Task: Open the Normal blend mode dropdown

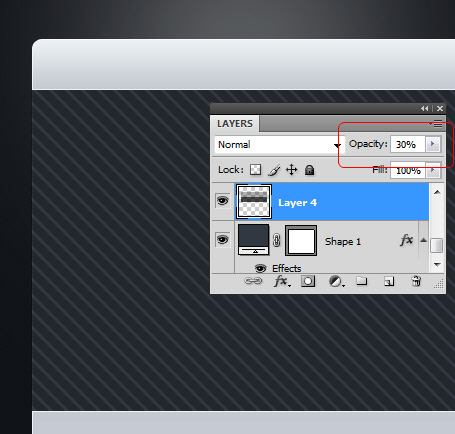Action: pyautogui.click(x=279, y=144)
